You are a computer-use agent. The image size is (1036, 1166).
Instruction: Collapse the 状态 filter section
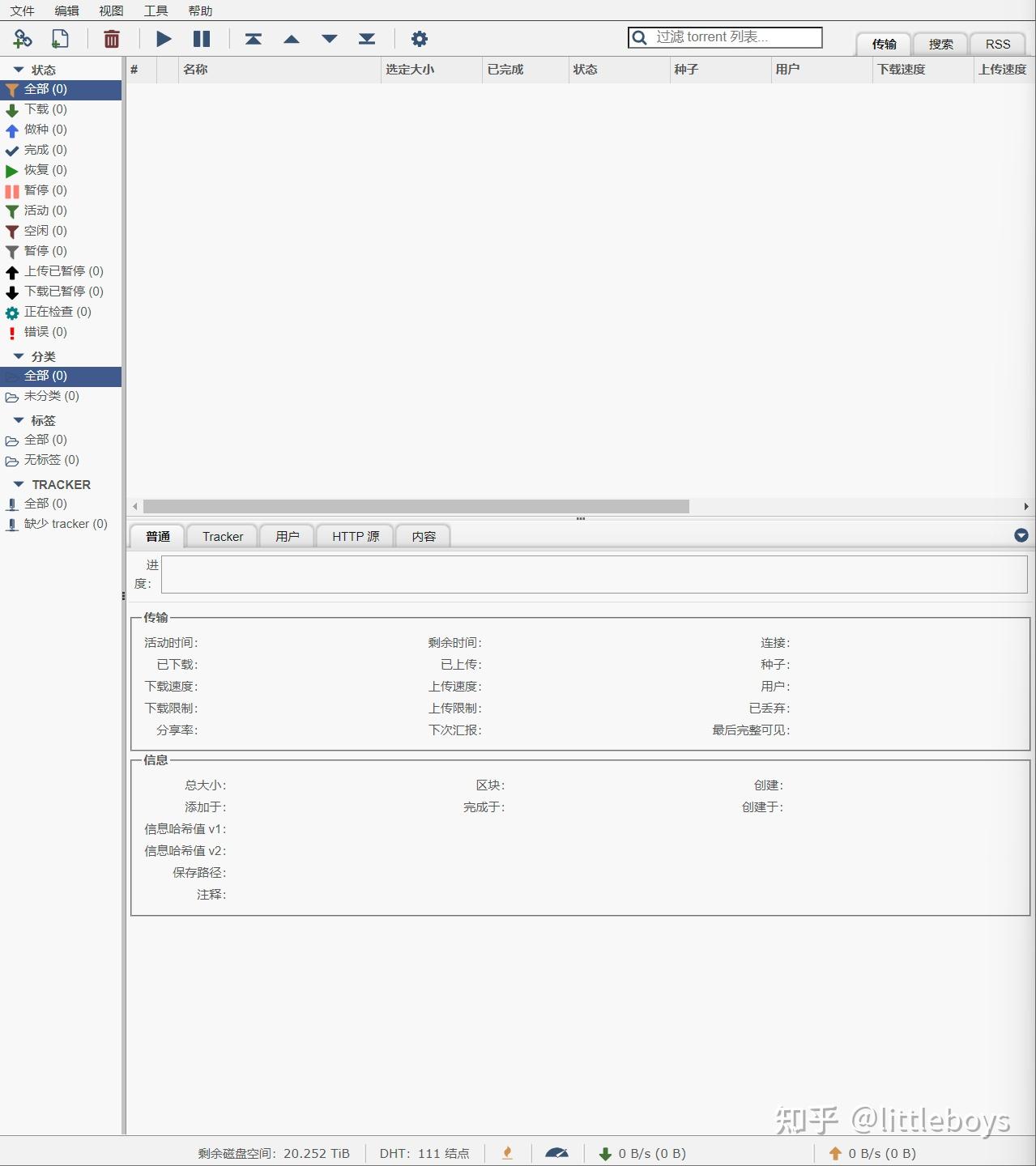(19, 69)
